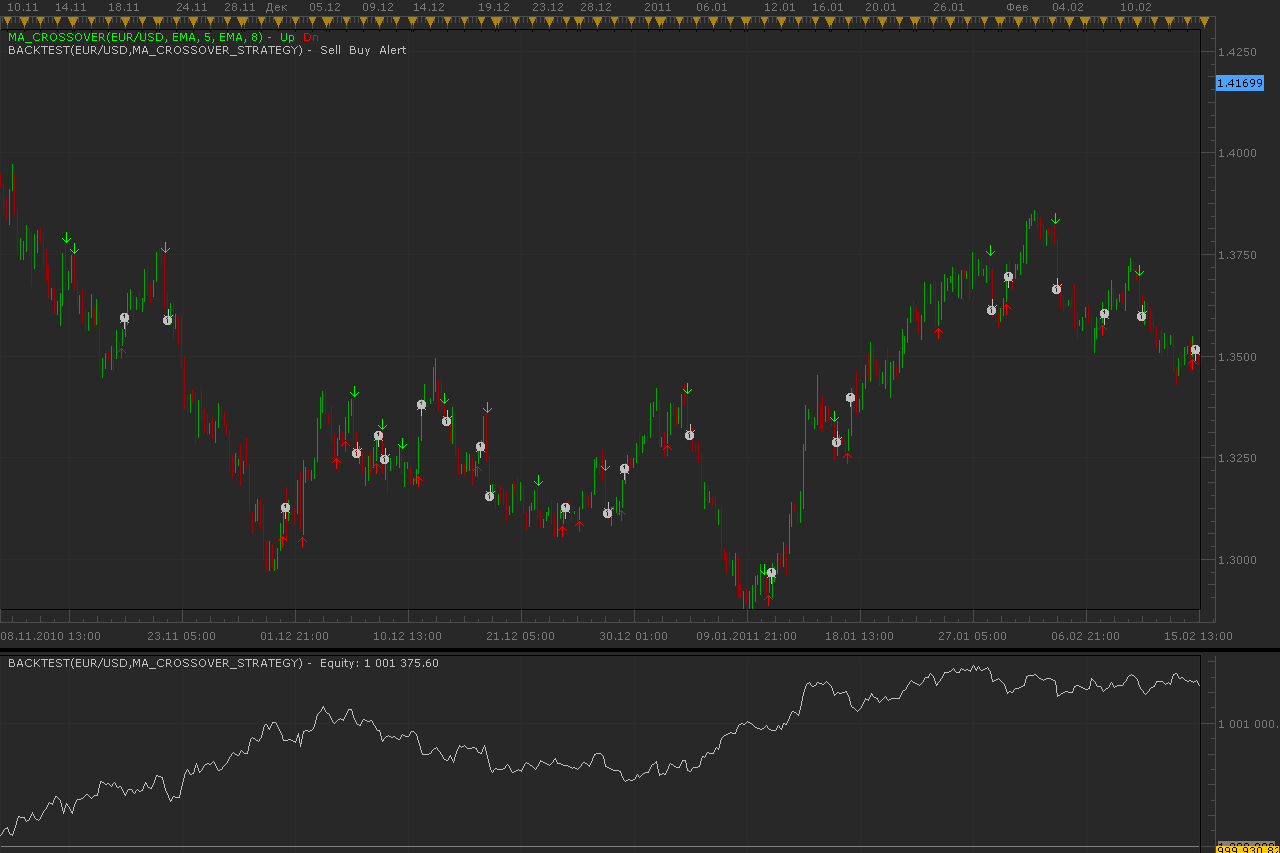Click the first green down arrow near 14.11
This screenshot has width=1280, height=853.
pyautogui.click(x=66, y=238)
